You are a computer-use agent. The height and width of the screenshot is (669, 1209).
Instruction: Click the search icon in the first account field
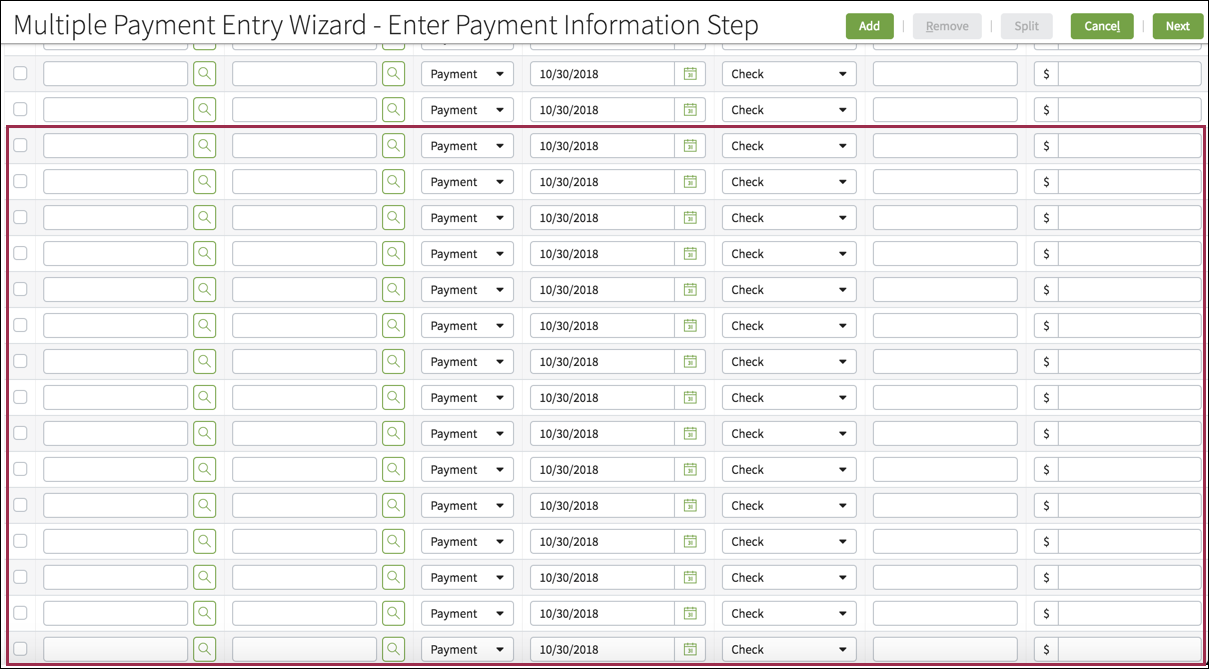204,73
